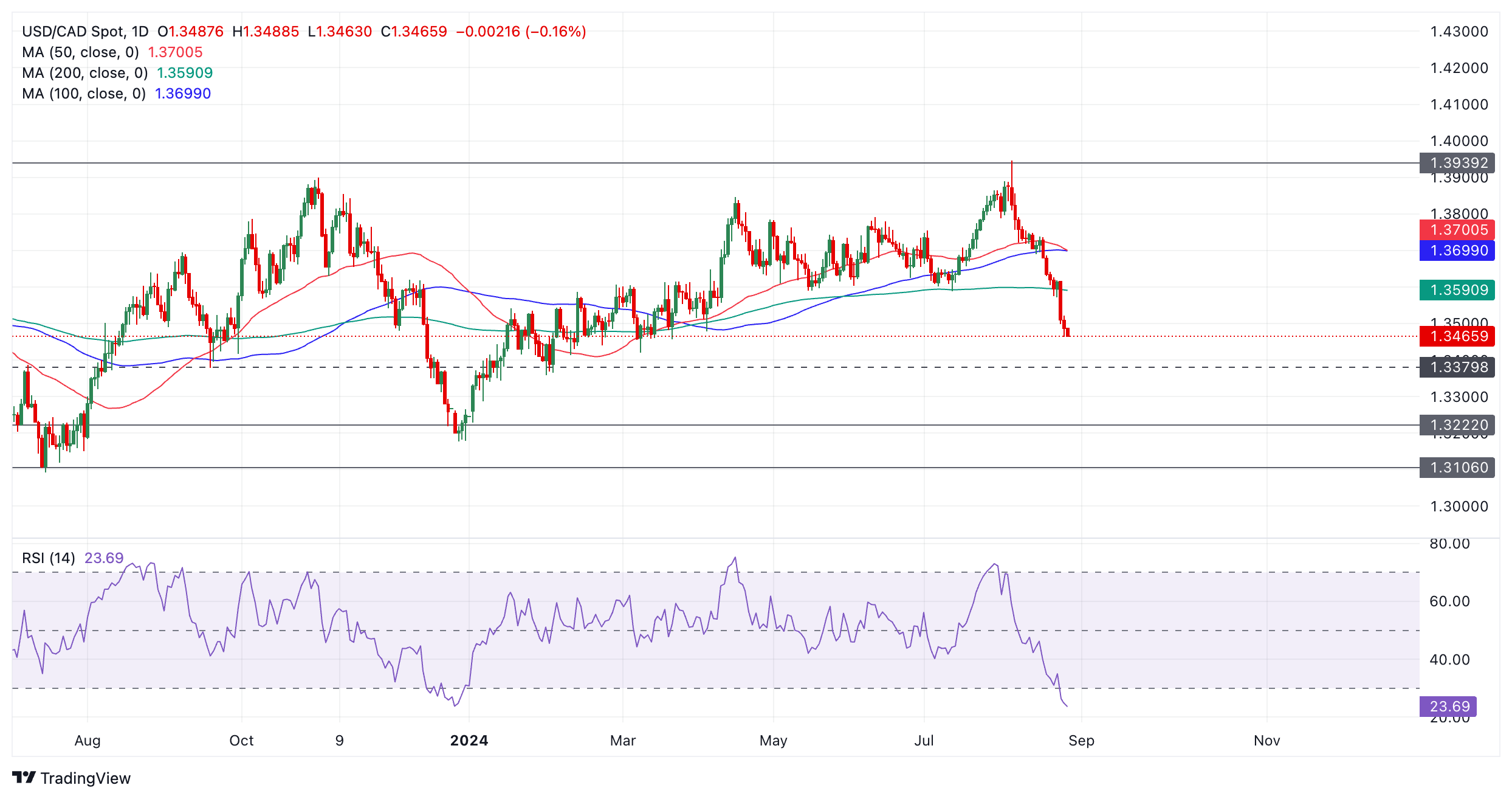Click the 2024 year marker on time axis
1512x799 pixels.
(x=469, y=741)
